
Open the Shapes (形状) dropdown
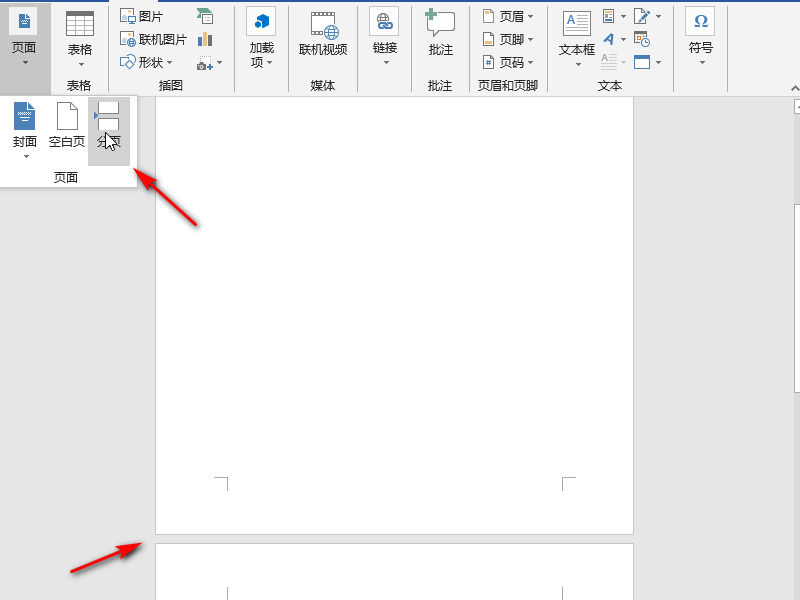pyautogui.click(x=146, y=62)
